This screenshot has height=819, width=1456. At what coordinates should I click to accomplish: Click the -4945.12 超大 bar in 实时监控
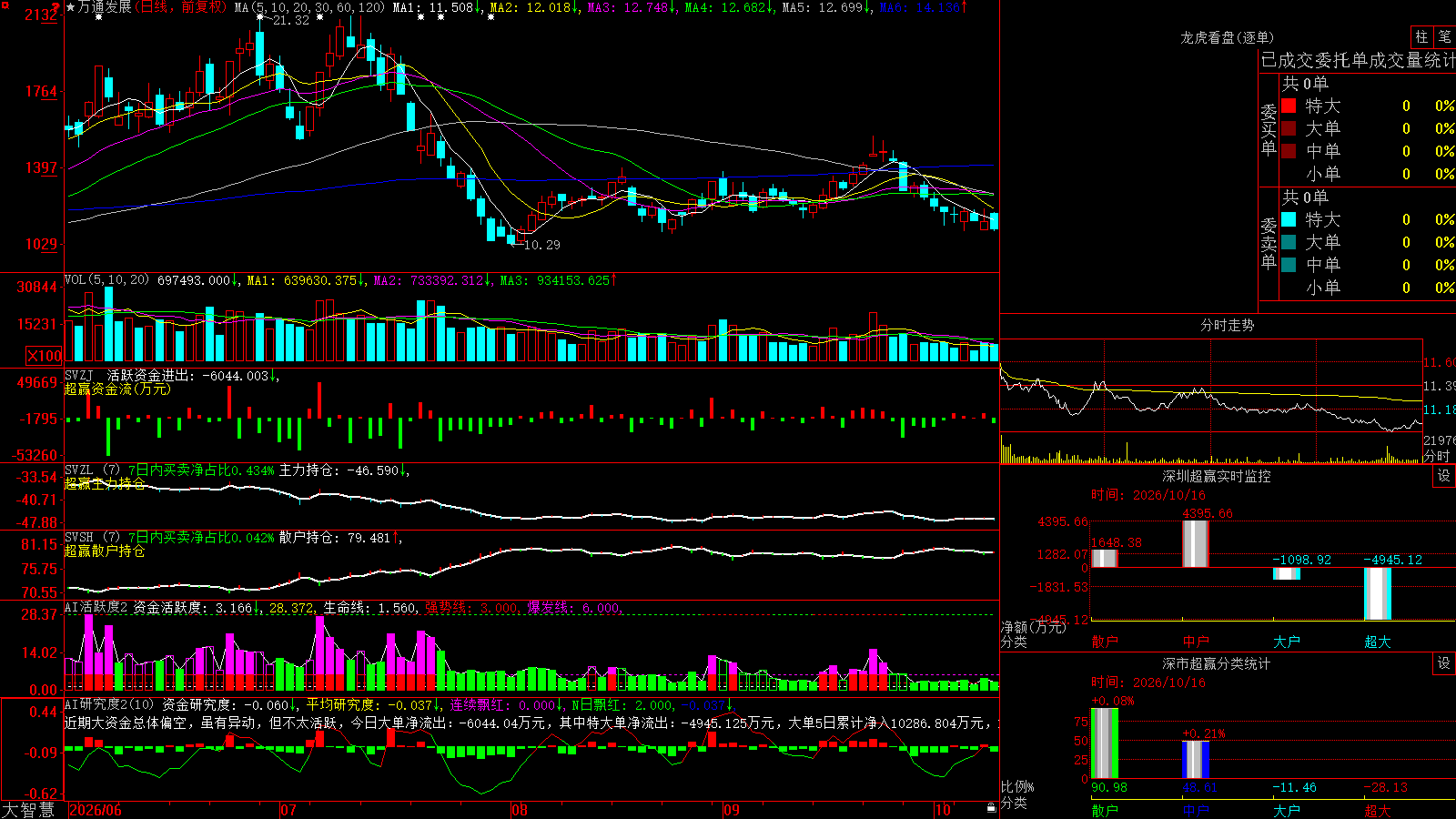pos(1378,593)
